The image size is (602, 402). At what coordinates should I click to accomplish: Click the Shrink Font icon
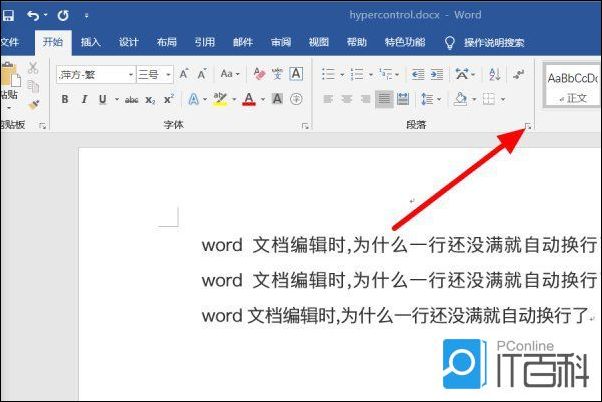click(x=202, y=73)
